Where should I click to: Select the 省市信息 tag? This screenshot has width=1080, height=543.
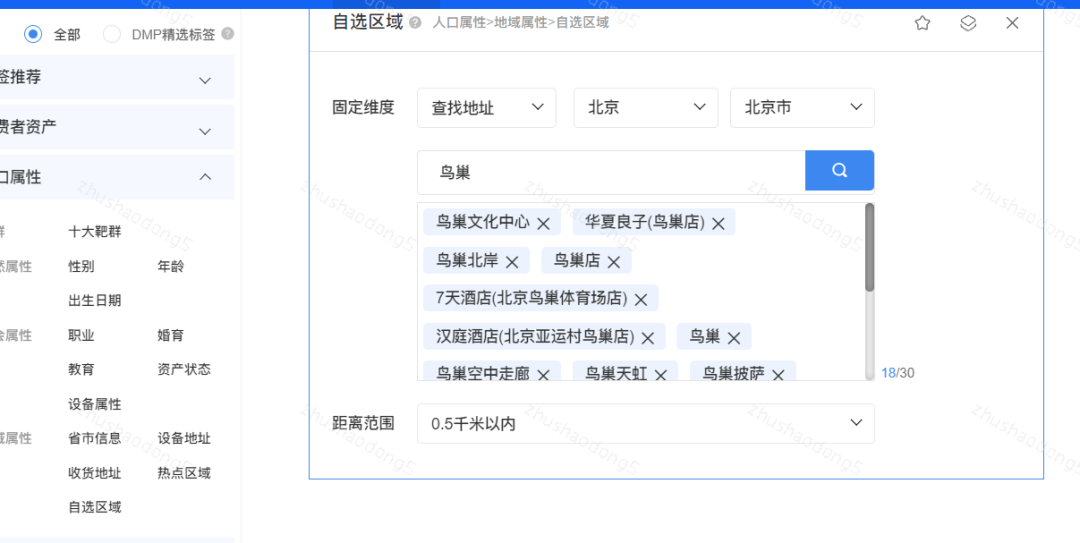(x=94, y=438)
